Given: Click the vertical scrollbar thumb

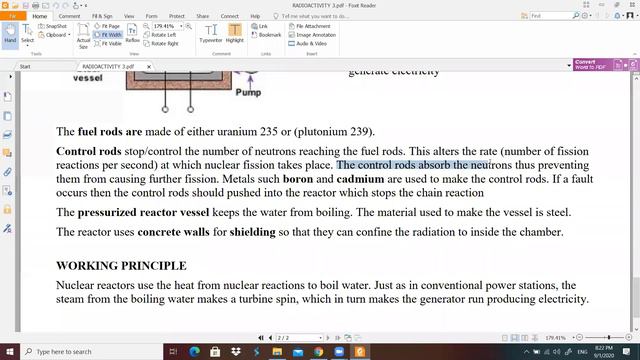Looking at the screenshot, I should point(636,297).
